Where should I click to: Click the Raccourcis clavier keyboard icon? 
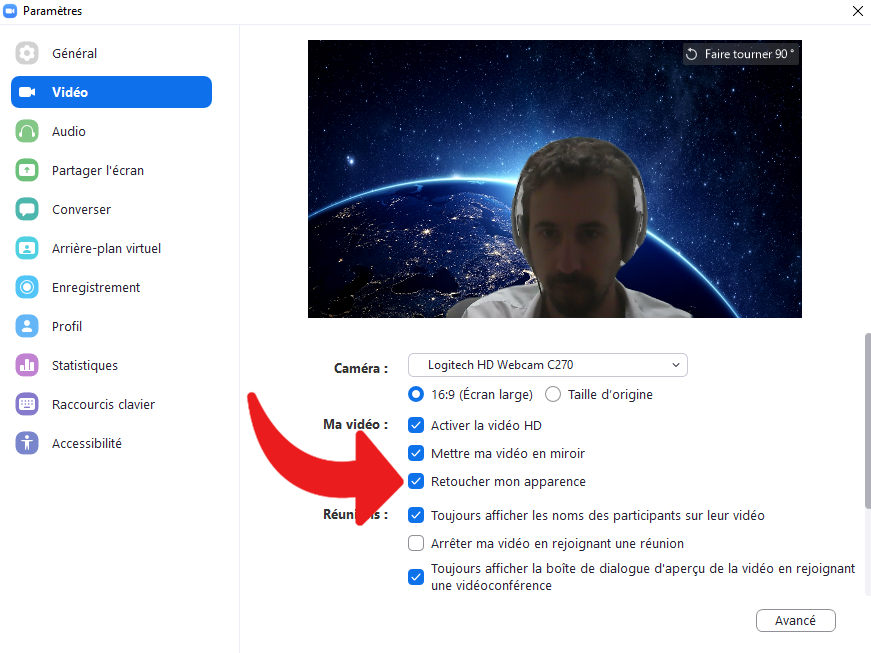click(27, 404)
